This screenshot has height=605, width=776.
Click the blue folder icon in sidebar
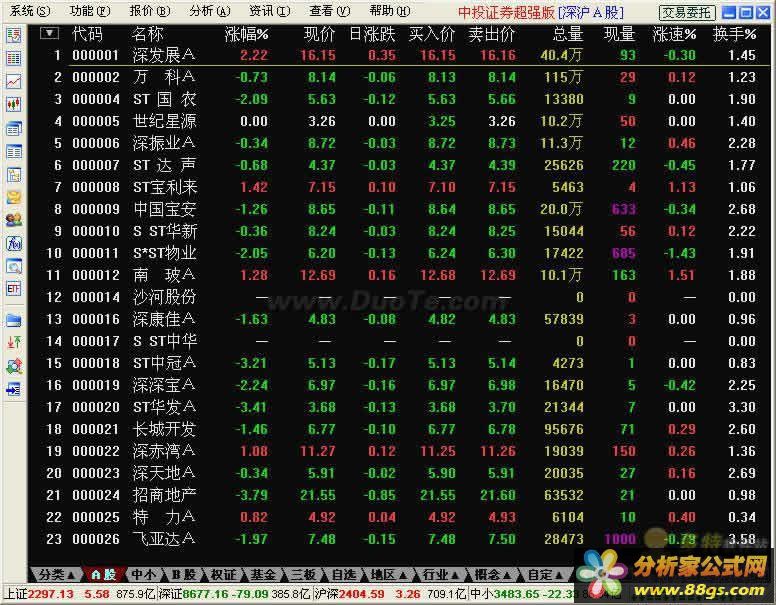(13, 320)
